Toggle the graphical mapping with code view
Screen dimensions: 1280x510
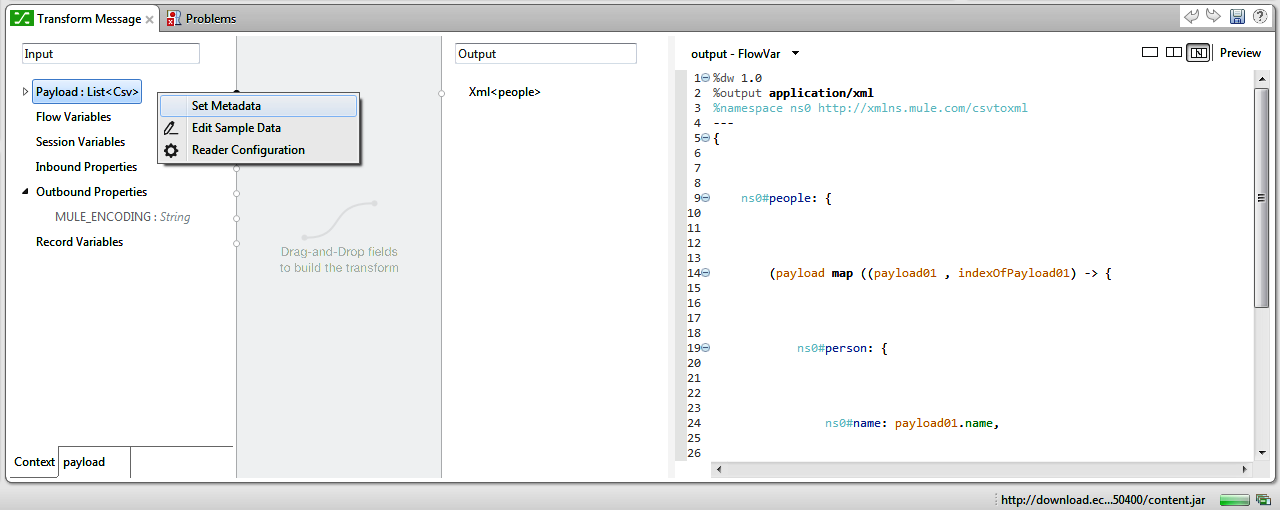[x=1198, y=53]
